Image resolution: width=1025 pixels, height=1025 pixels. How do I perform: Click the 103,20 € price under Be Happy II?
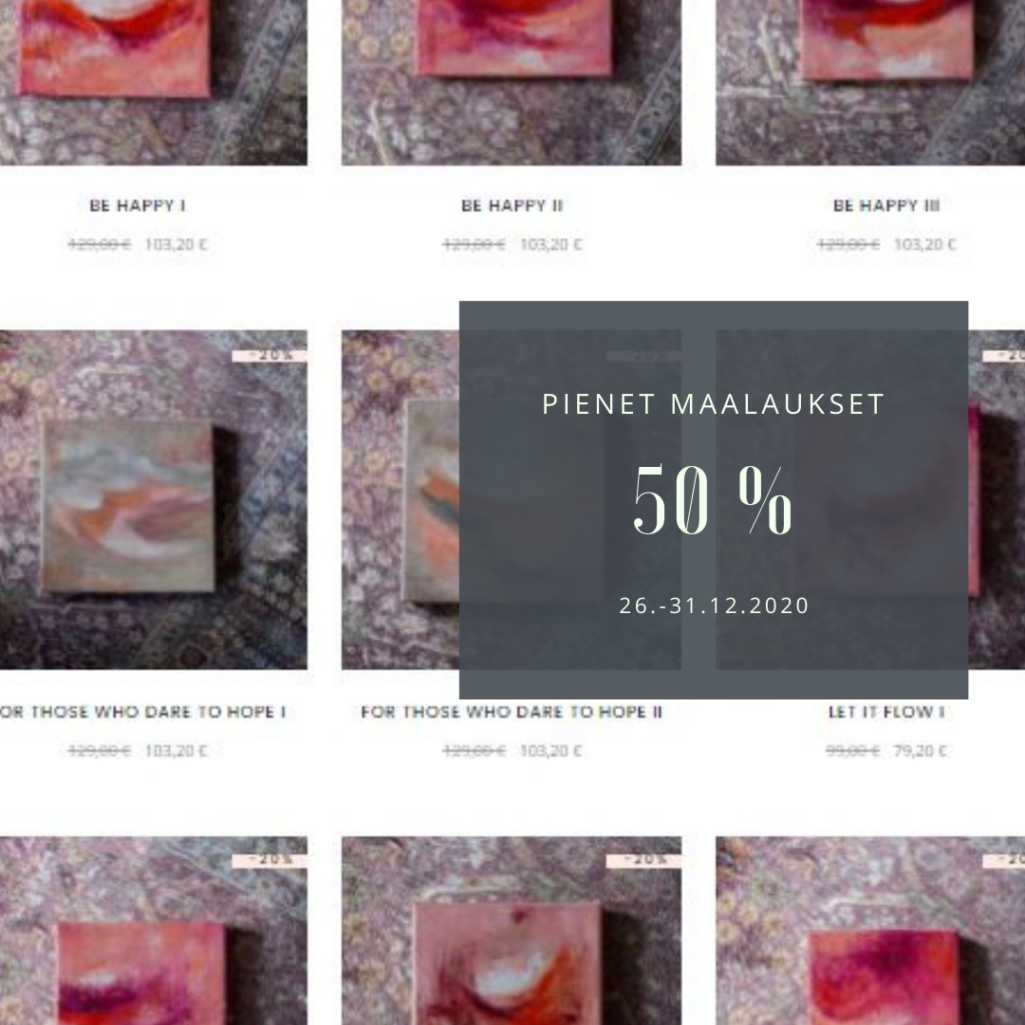point(550,244)
